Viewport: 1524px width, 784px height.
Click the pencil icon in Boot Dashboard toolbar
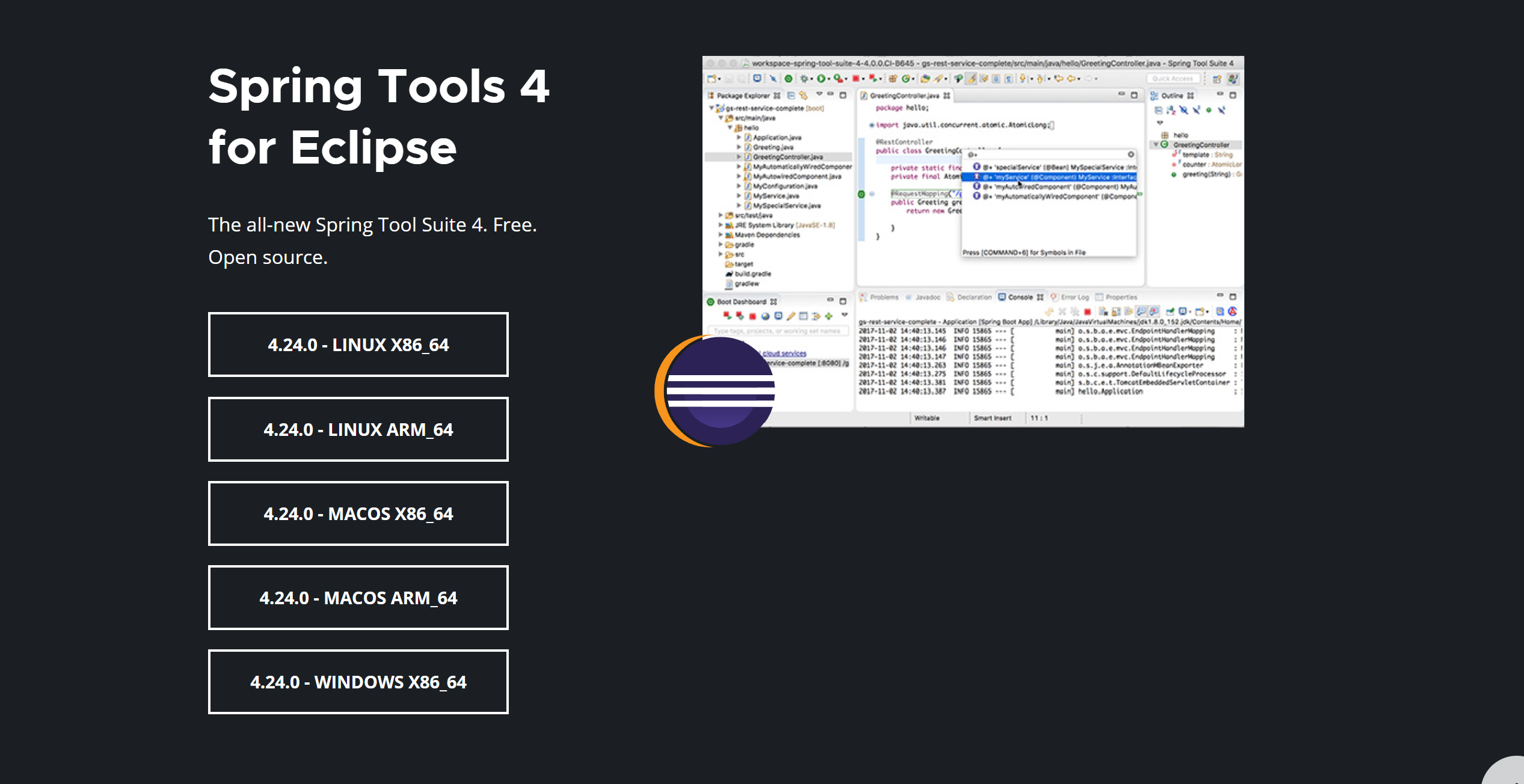[x=791, y=316]
